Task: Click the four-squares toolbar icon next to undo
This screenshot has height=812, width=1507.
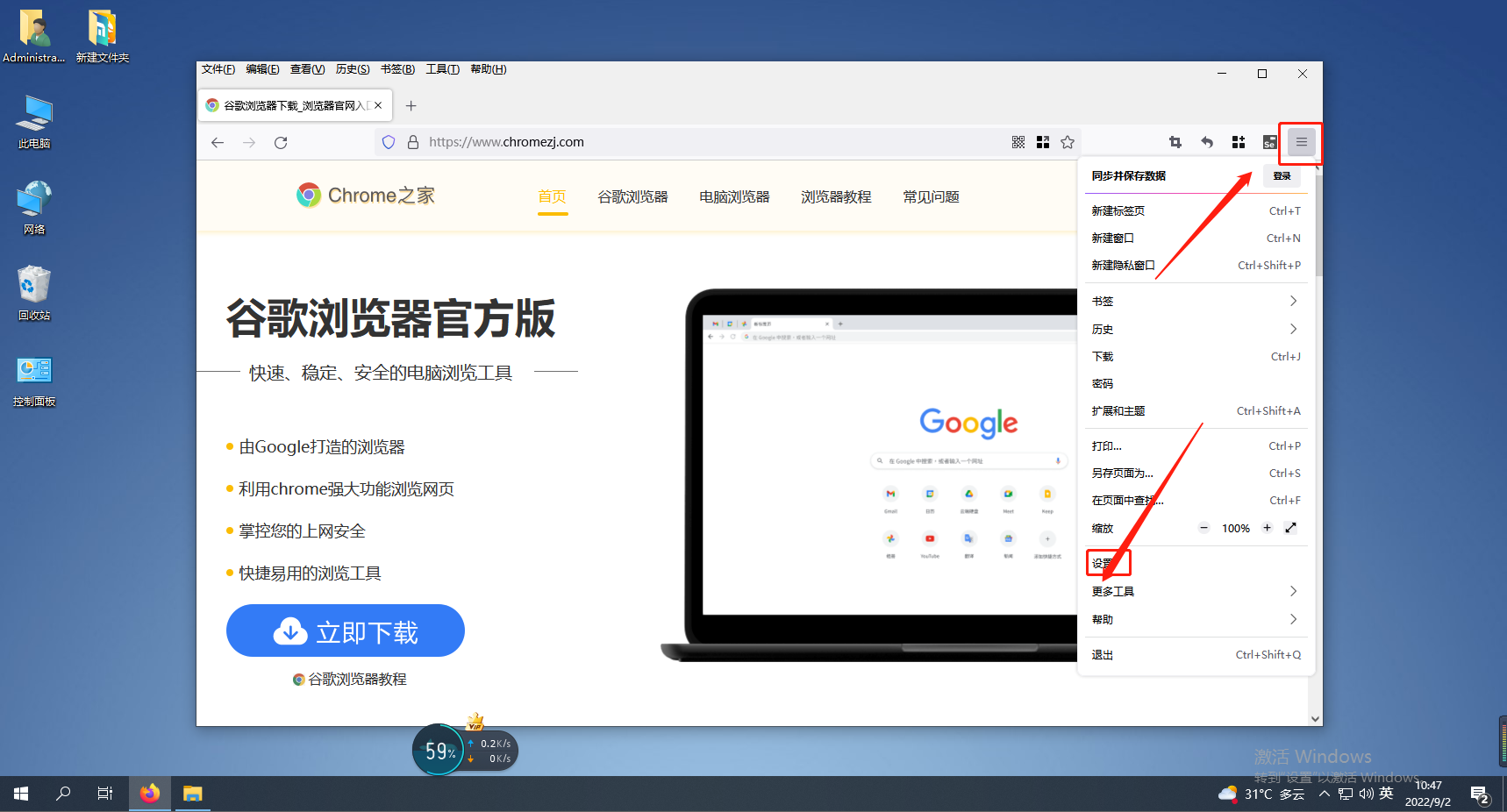Action: 1239,142
